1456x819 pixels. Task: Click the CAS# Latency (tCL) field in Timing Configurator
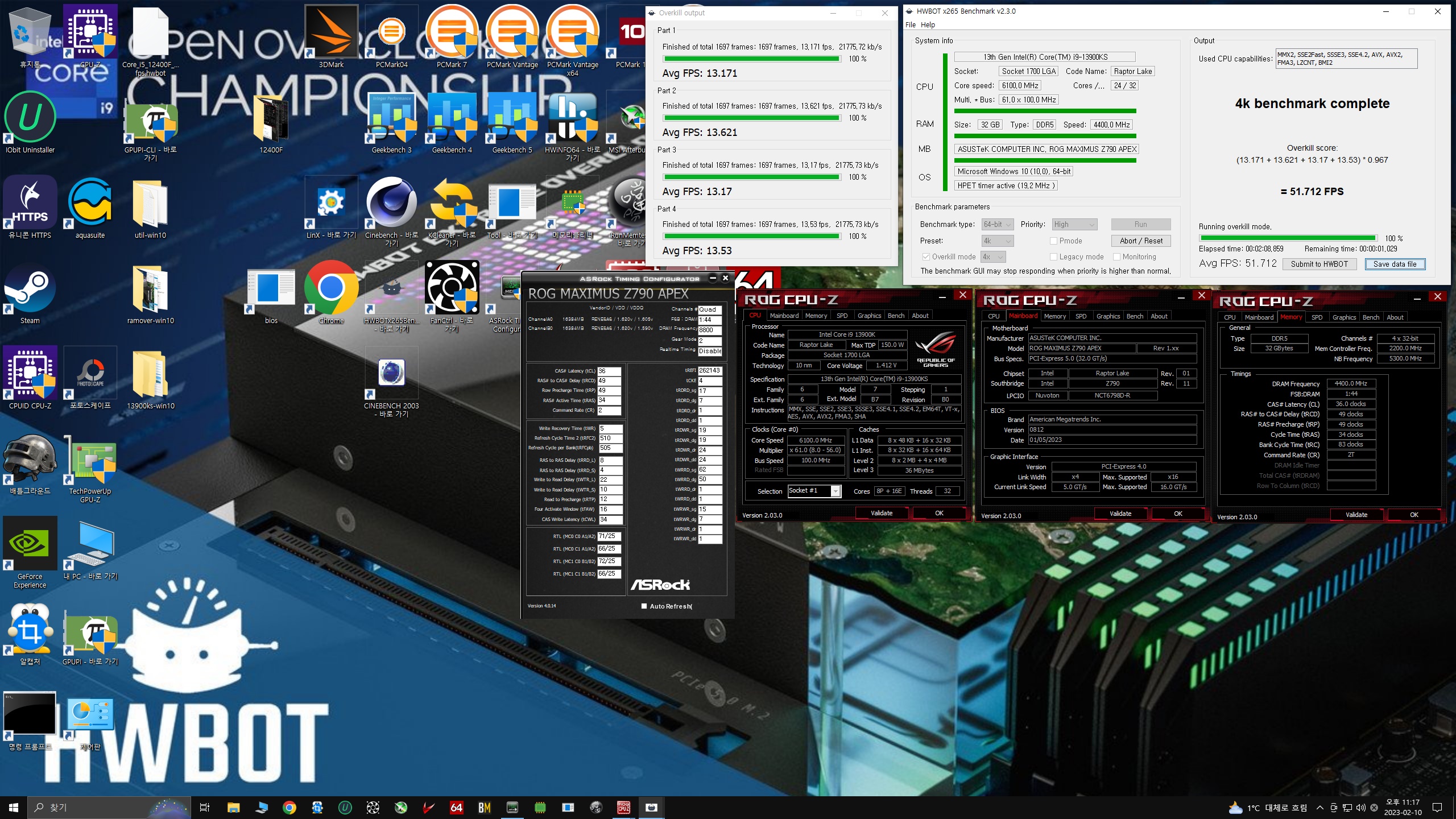609,371
